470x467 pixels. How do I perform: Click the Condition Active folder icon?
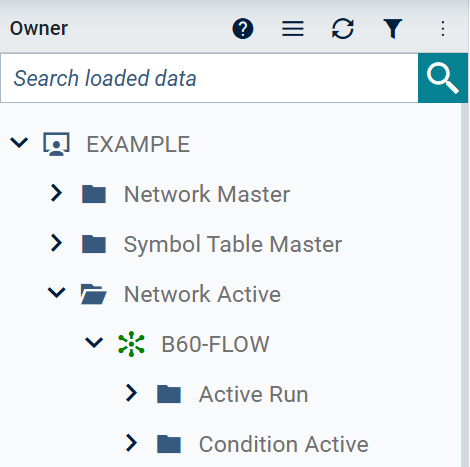pos(169,444)
